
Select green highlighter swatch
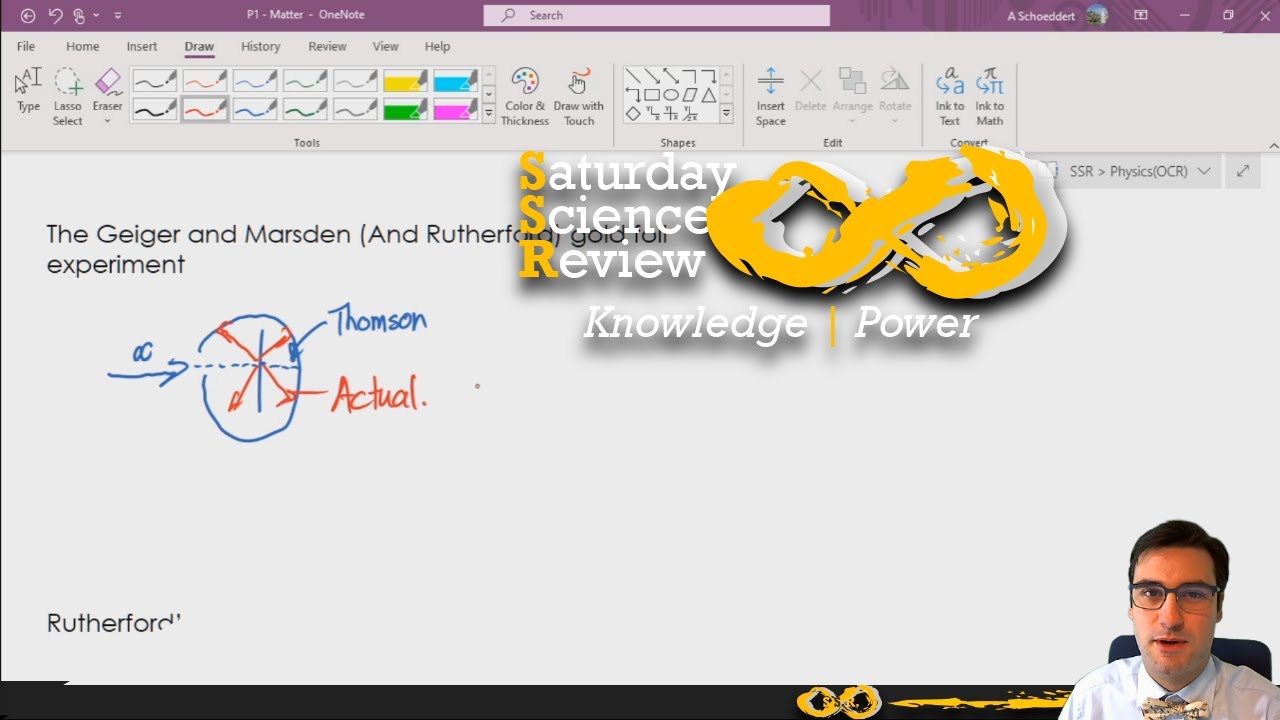[405, 109]
